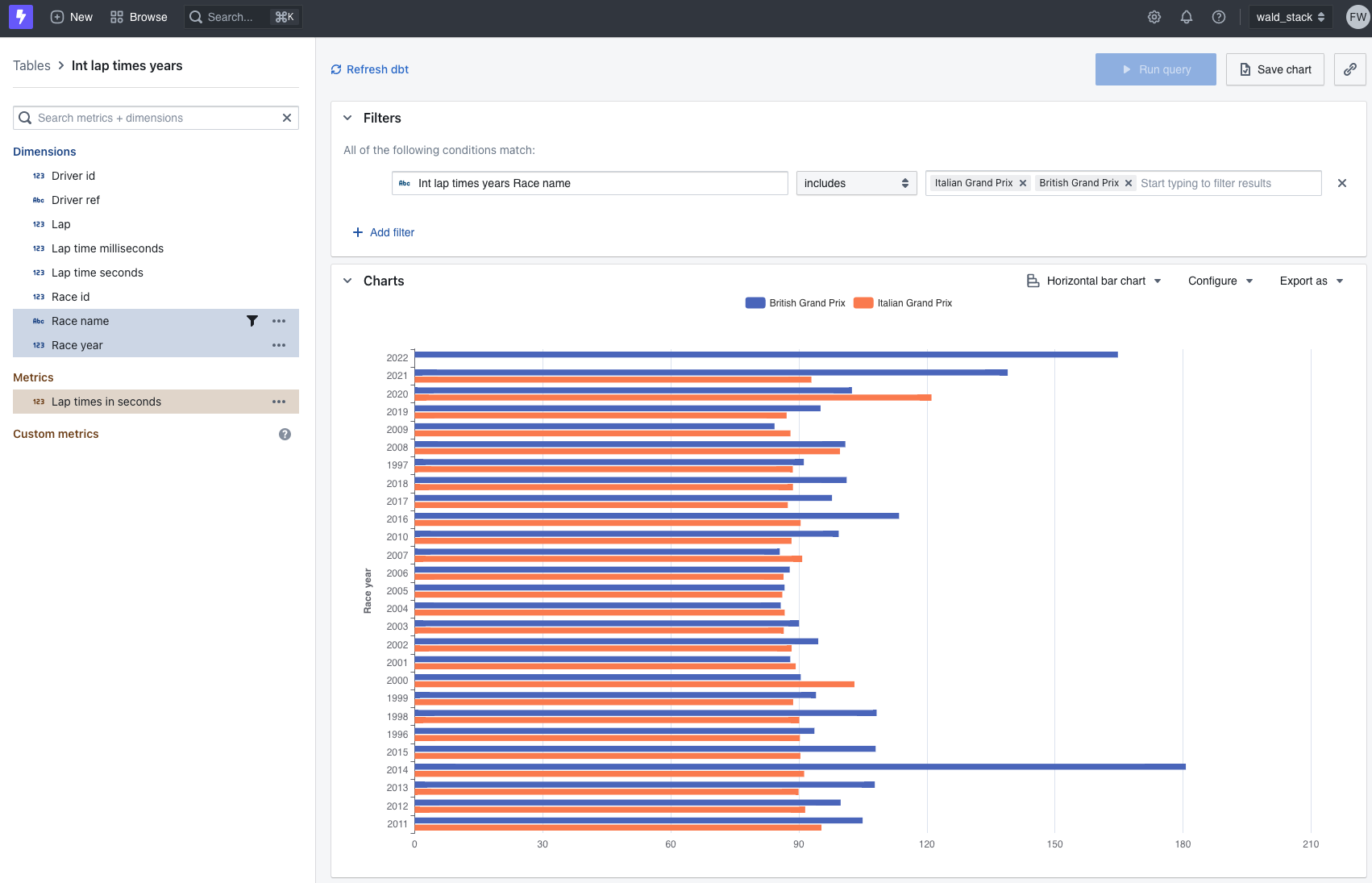This screenshot has width=1372, height=883.
Task: Click the copy share link icon
Action: pos(1349,69)
